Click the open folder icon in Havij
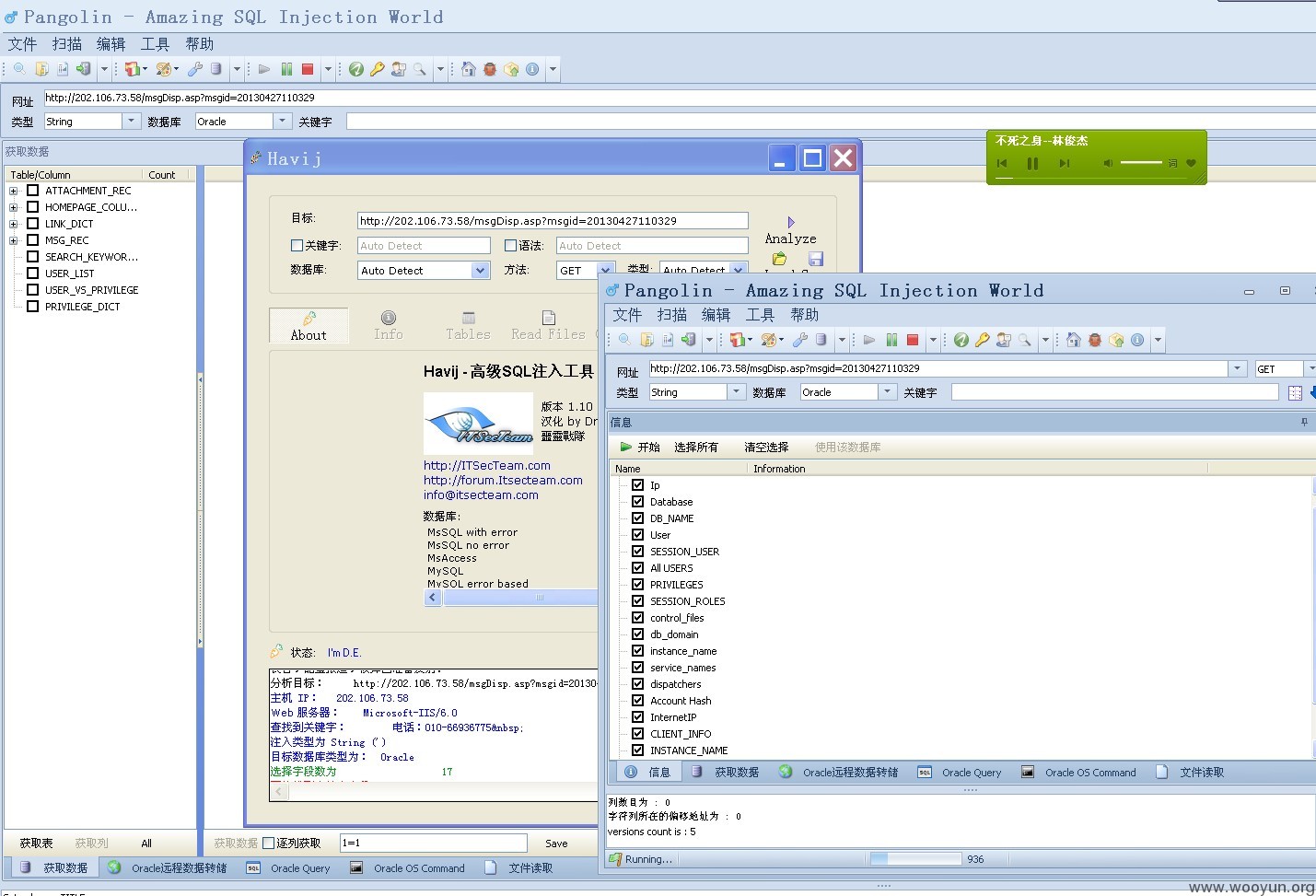Viewport: 1316px width, 896px height. pyautogui.click(x=780, y=259)
